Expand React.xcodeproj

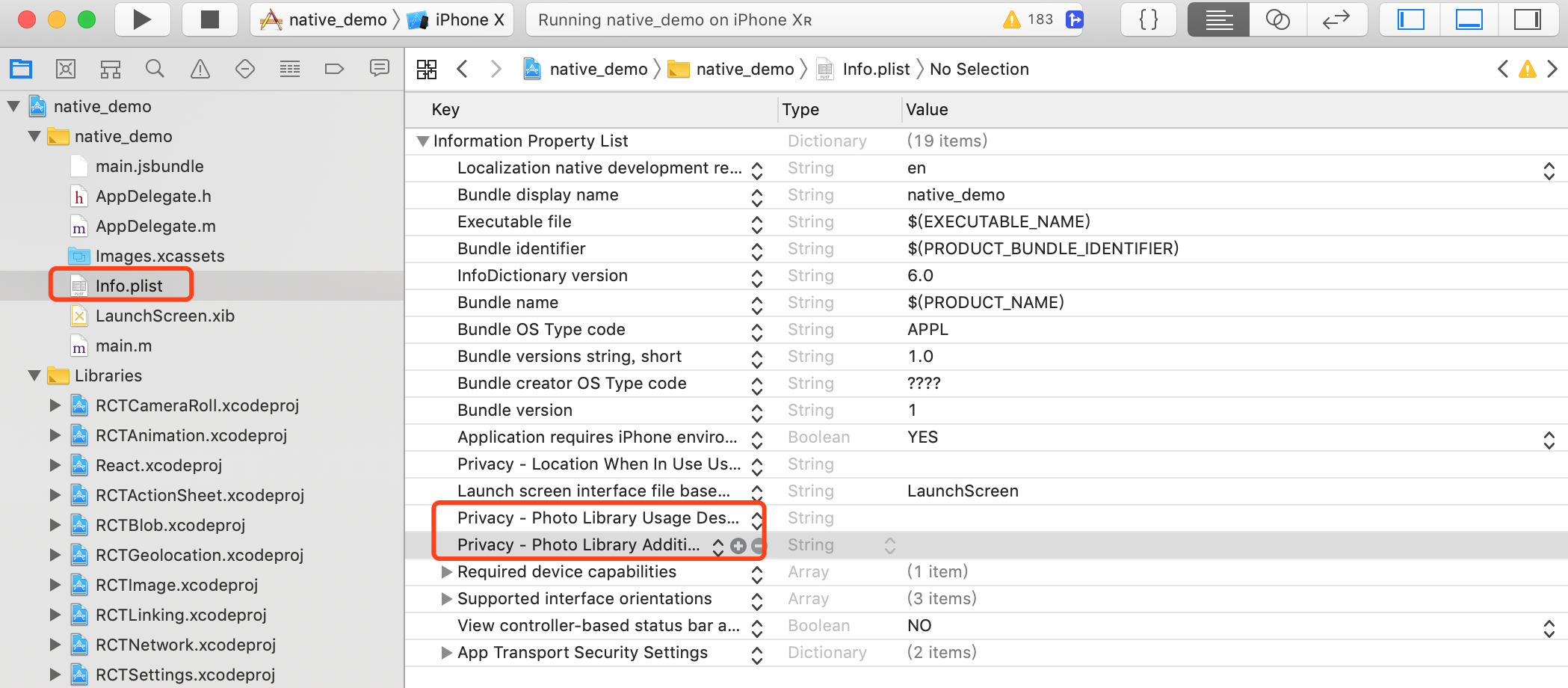[x=55, y=465]
